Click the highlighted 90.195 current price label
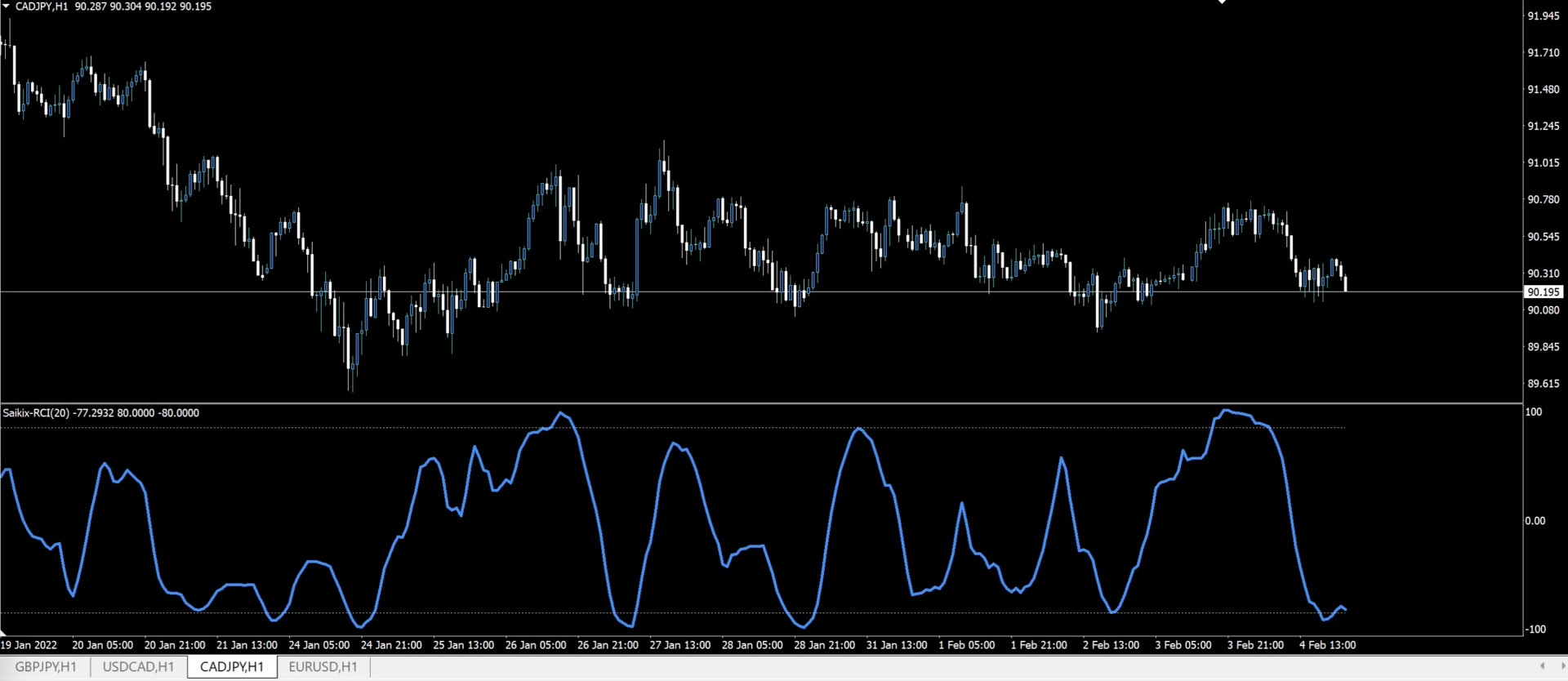Viewport: 1568px width, 681px height. tap(1543, 292)
